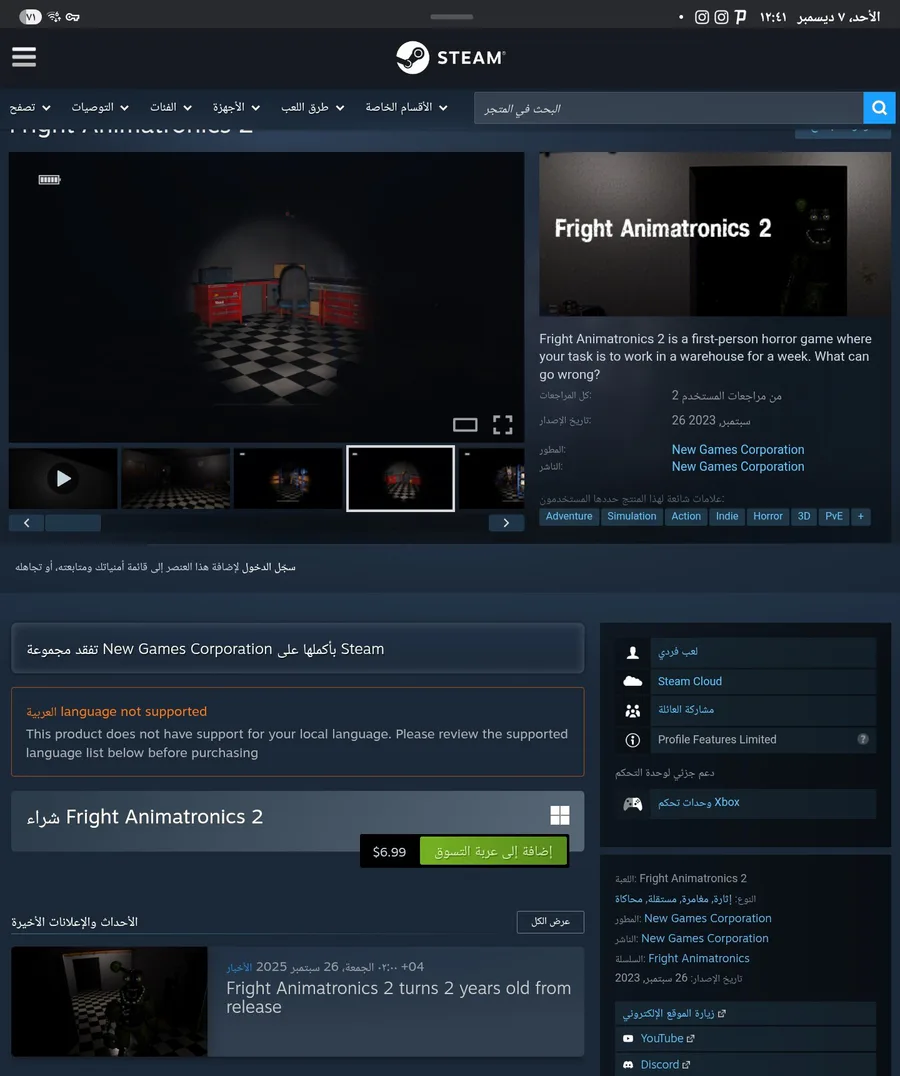Viewport: 900px width, 1076px height.
Task: Expand the التوصيات recommendations dropdown
Action: click(x=100, y=108)
